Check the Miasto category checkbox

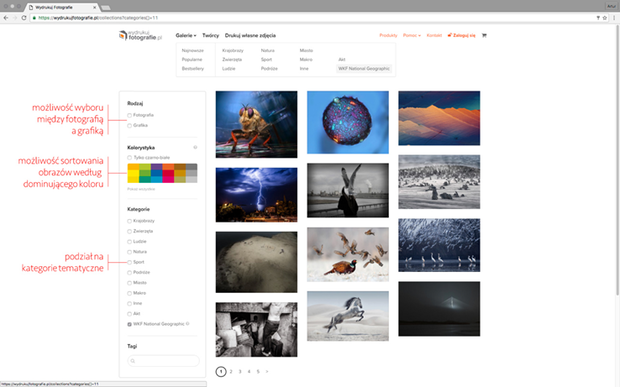click(129, 283)
